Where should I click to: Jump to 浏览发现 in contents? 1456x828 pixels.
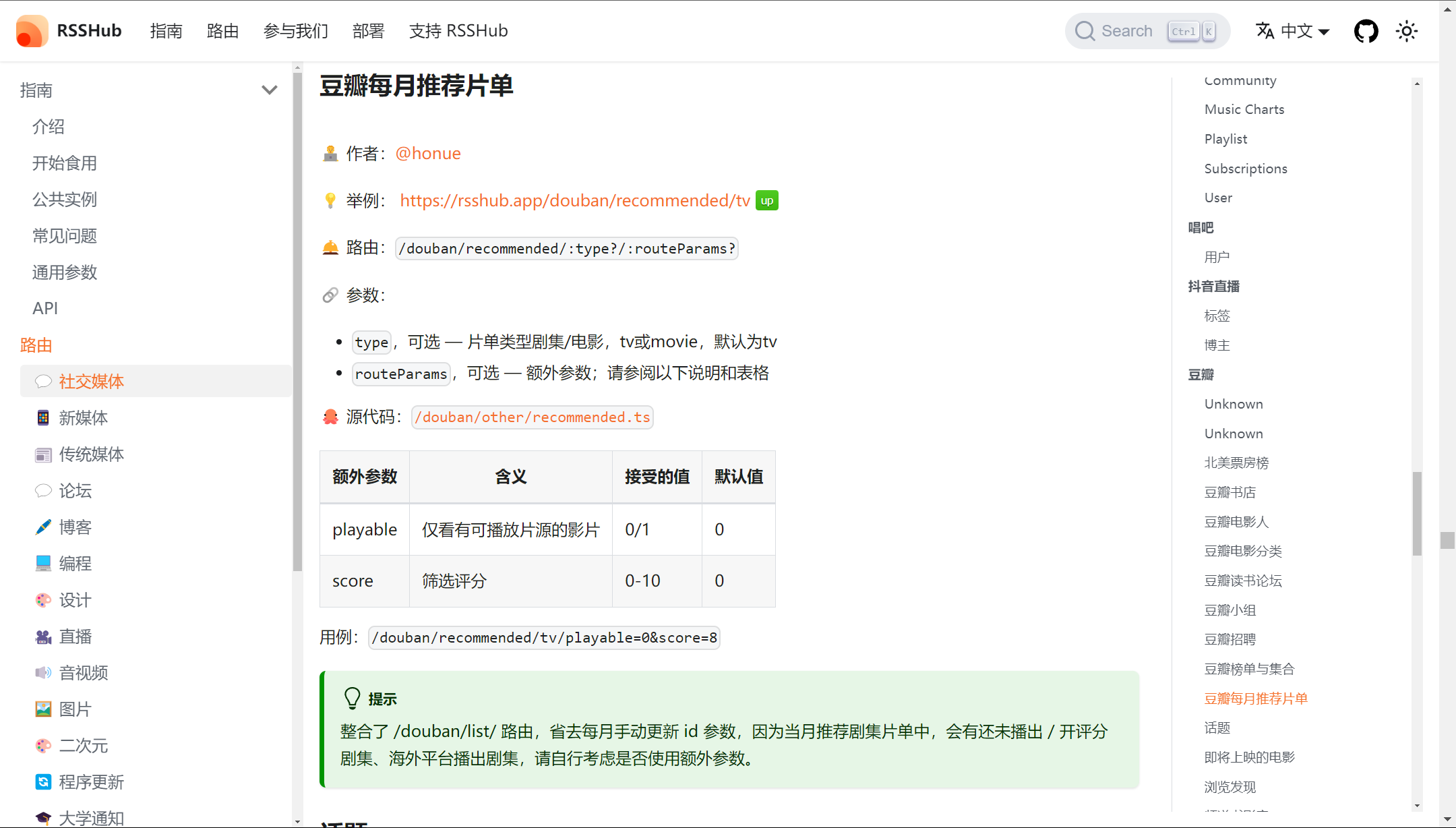(1230, 787)
